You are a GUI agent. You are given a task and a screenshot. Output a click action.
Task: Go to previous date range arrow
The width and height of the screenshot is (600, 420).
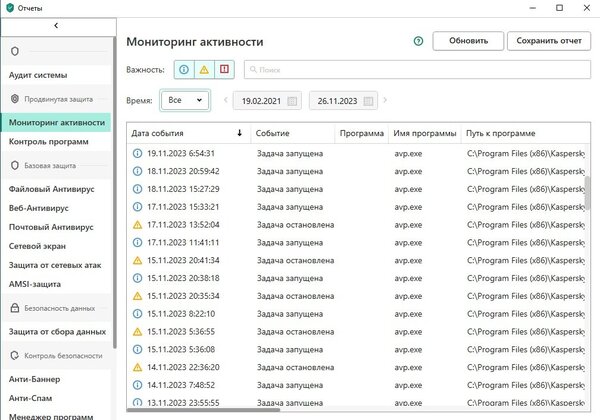pos(225,100)
